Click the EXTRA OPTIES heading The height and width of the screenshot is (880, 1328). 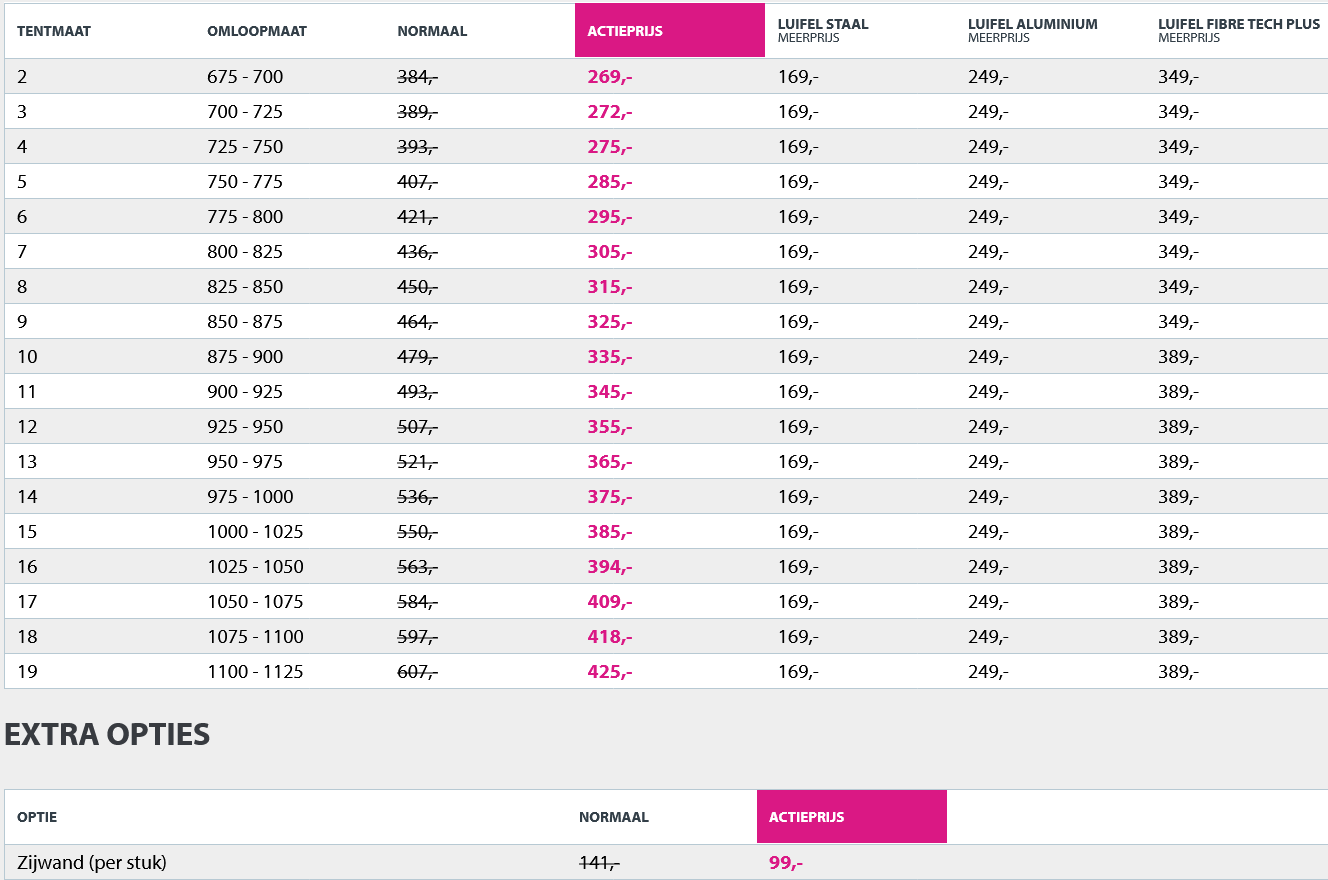point(107,734)
